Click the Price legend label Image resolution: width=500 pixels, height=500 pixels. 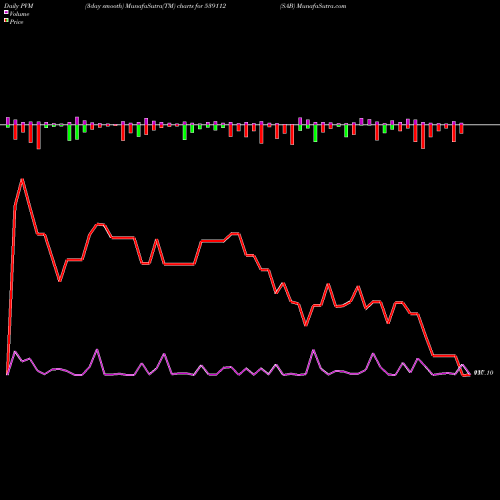pyautogui.click(x=17, y=22)
